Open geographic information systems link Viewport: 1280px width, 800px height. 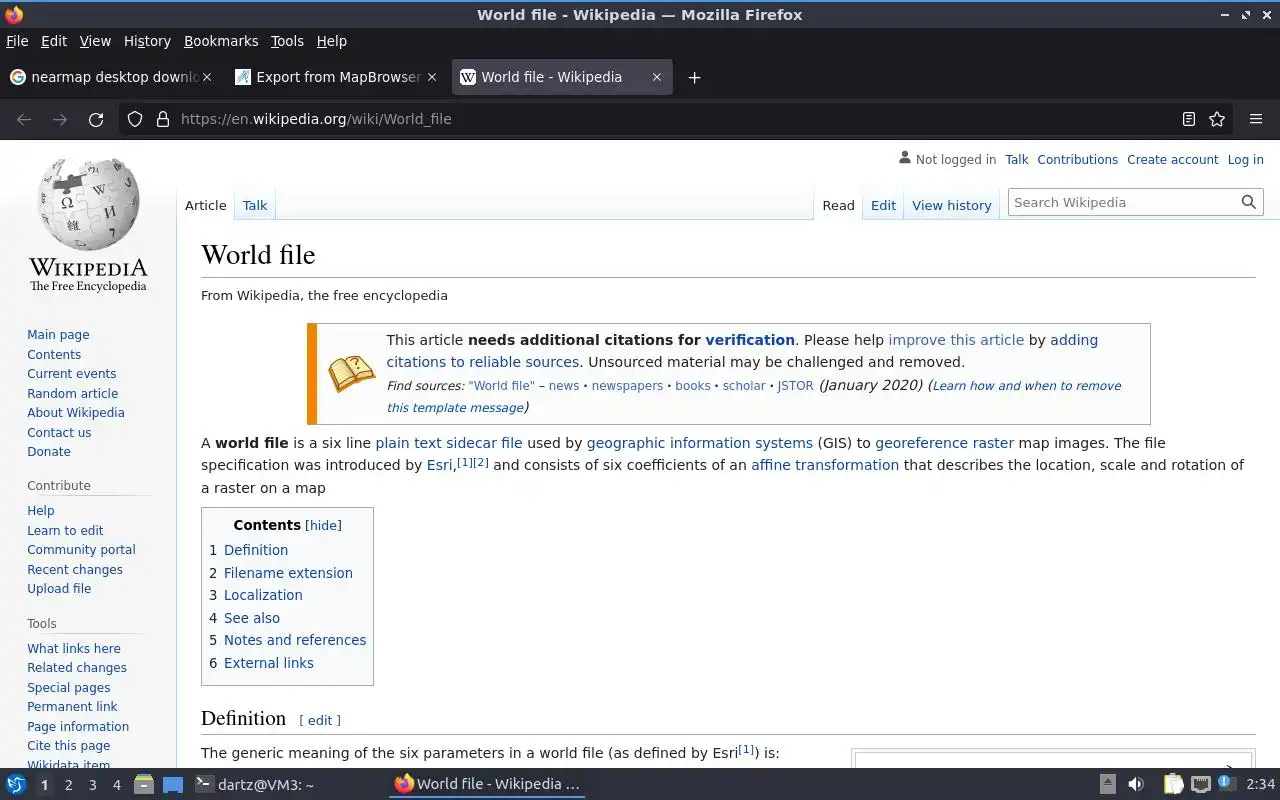(699, 443)
